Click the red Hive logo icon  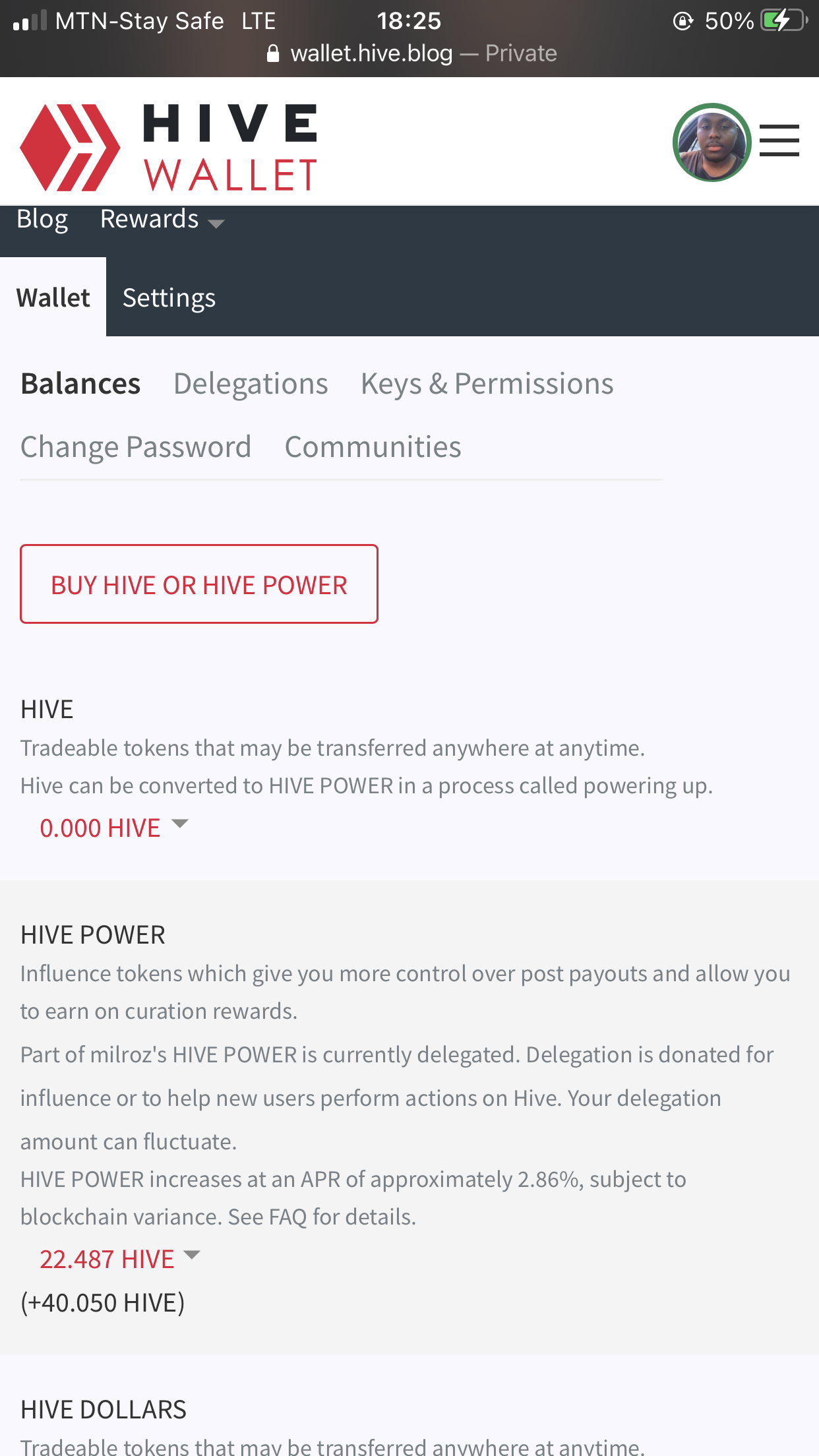click(70, 148)
